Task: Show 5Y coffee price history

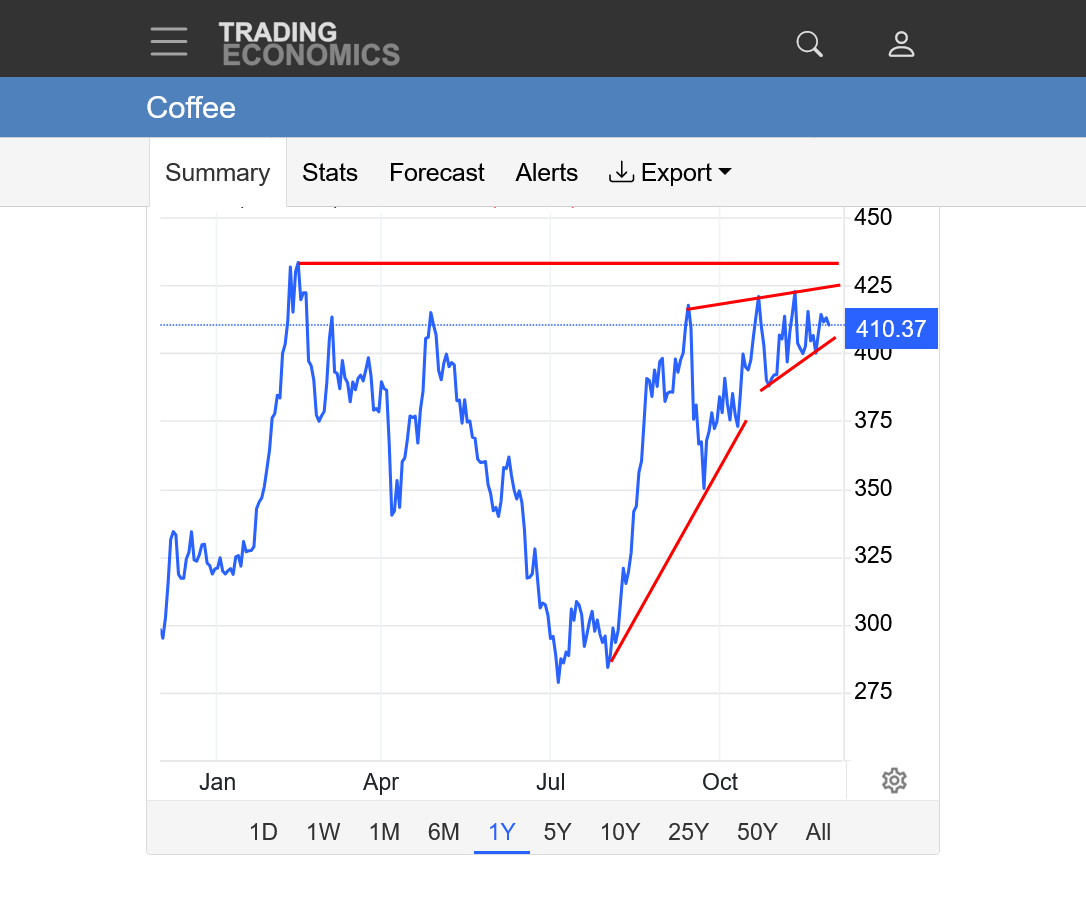Action: [557, 832]
